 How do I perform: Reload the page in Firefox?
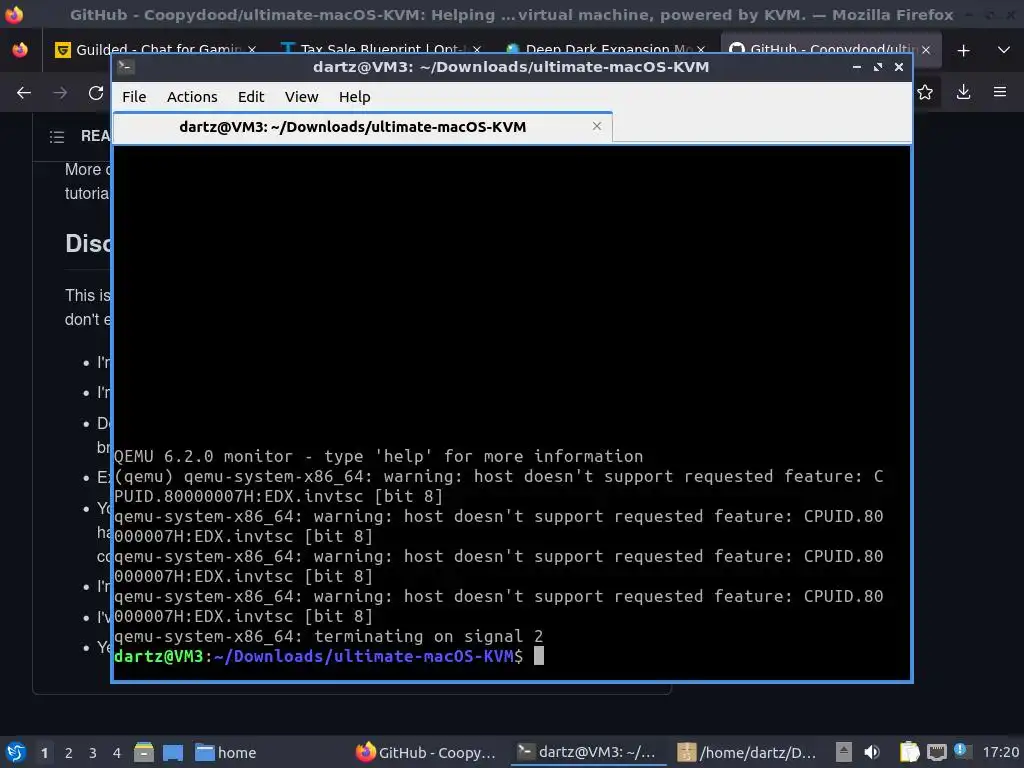point(96,93)
